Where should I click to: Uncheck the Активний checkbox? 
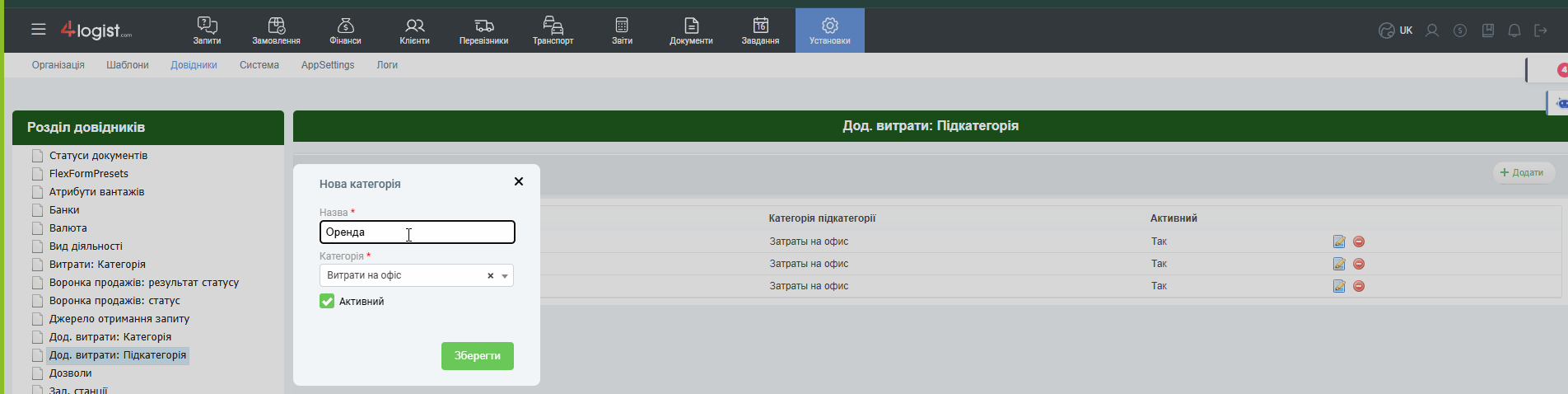327,302
